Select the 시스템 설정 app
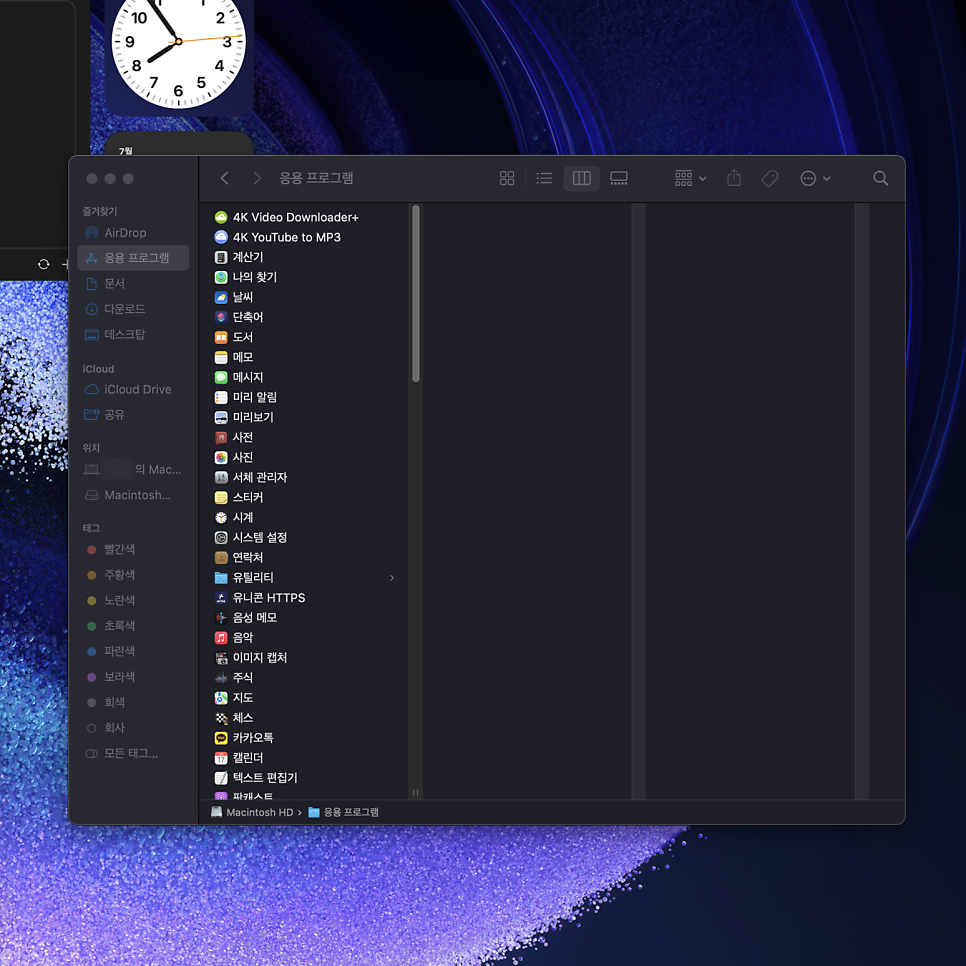The width and height of the screenshot is (966, 966). click(x=304, y=538)
